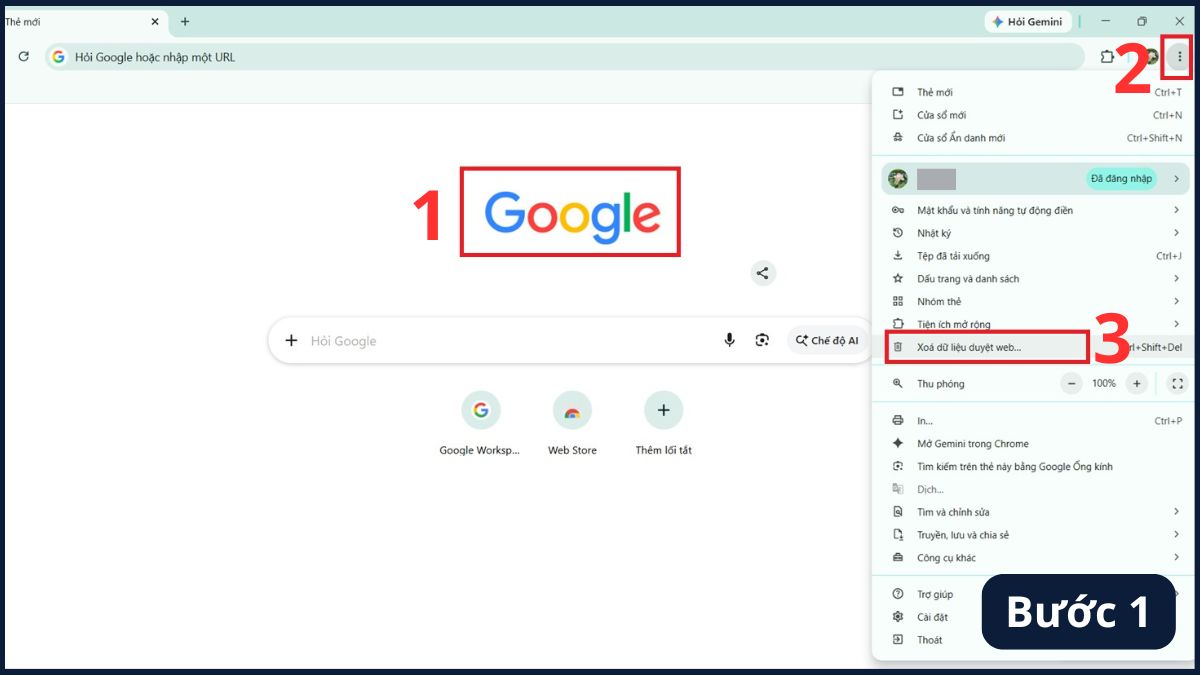Decrease zoom with the minus button
1200x675 pixels.
[1072, 383]
